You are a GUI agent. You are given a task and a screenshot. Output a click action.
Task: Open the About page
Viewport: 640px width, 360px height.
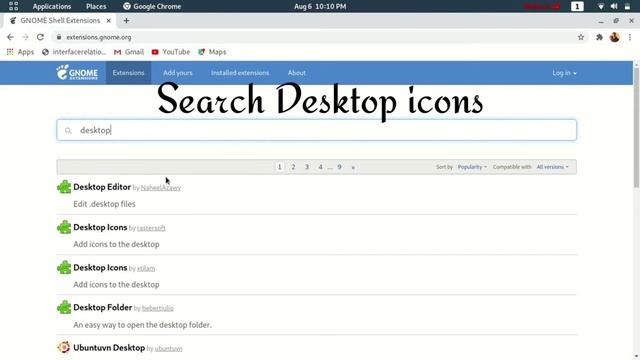[297, 73]
